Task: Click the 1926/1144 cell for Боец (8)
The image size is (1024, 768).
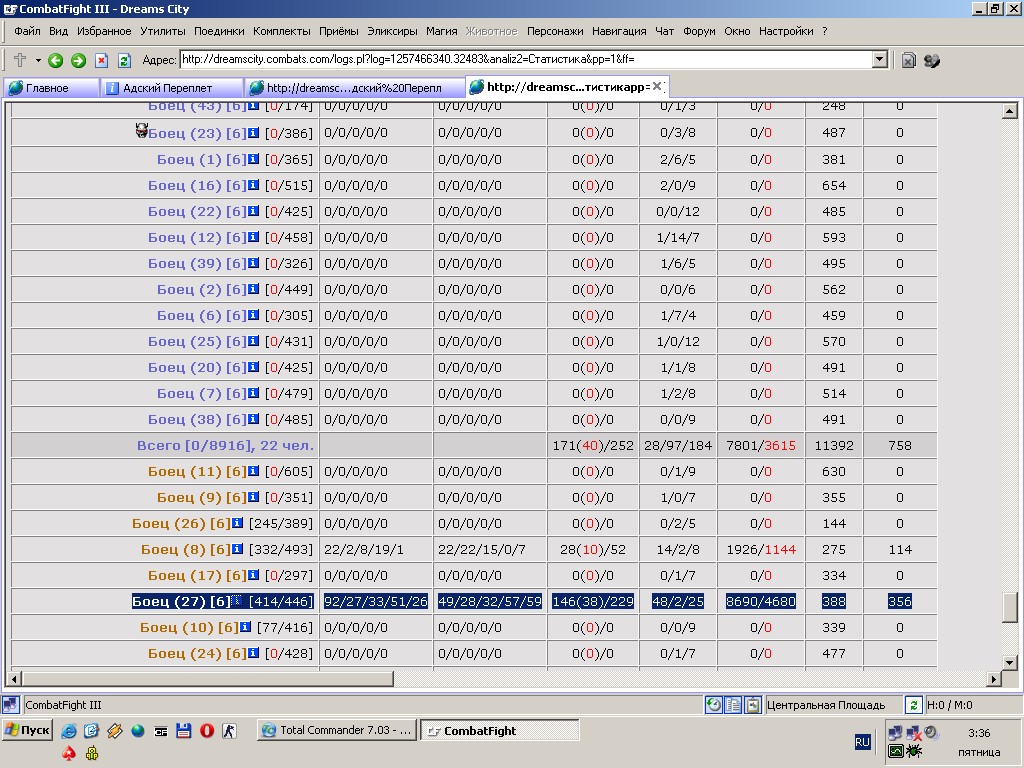Action: pyautogui.click(x=761, y=550)
